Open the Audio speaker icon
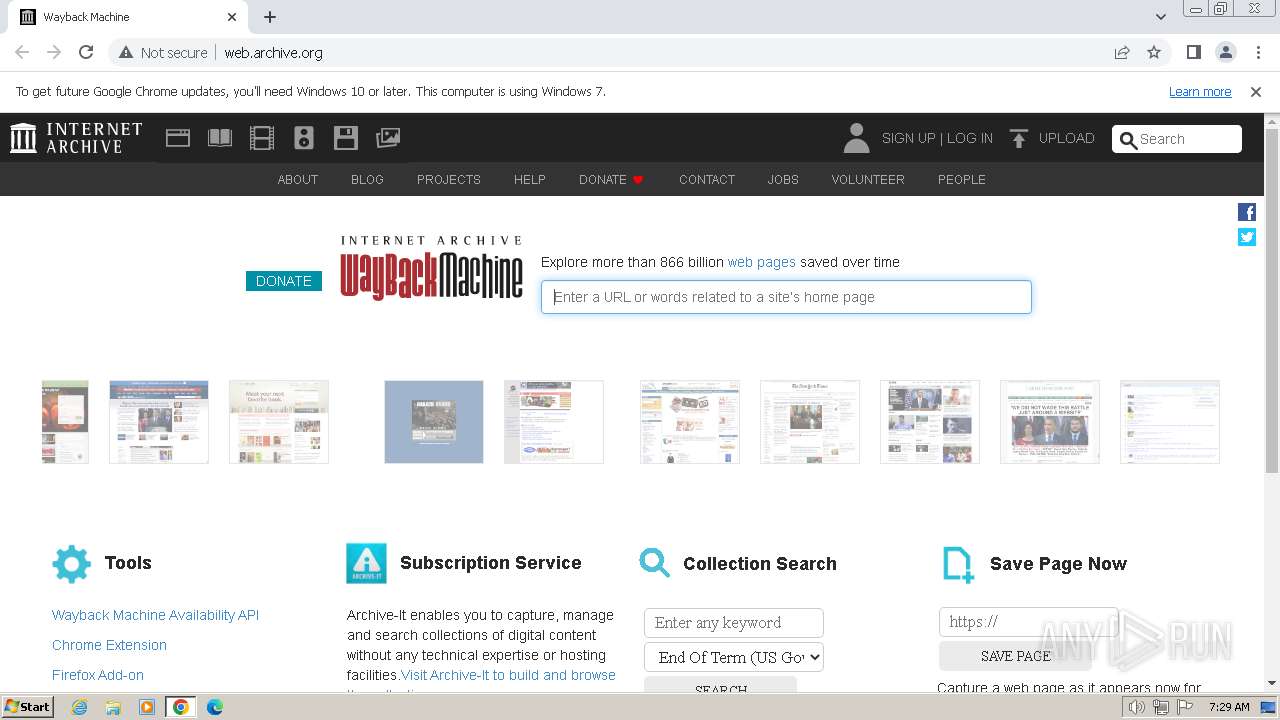This screenshot has height=720, width=1280. pos(304,138)
